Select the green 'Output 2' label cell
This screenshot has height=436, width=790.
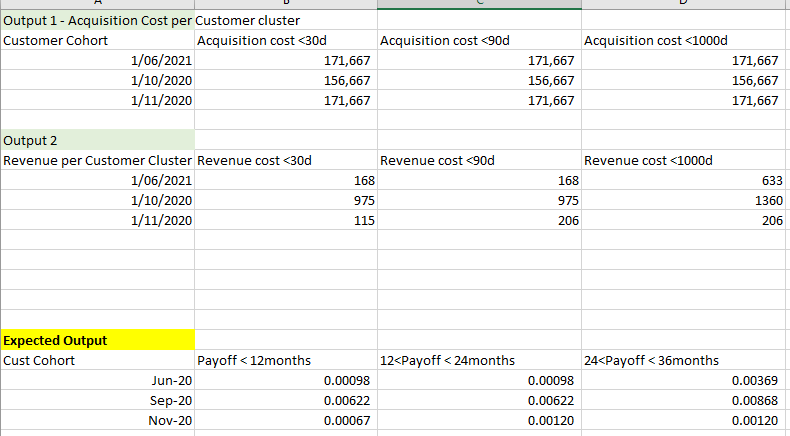coord(98,140)
